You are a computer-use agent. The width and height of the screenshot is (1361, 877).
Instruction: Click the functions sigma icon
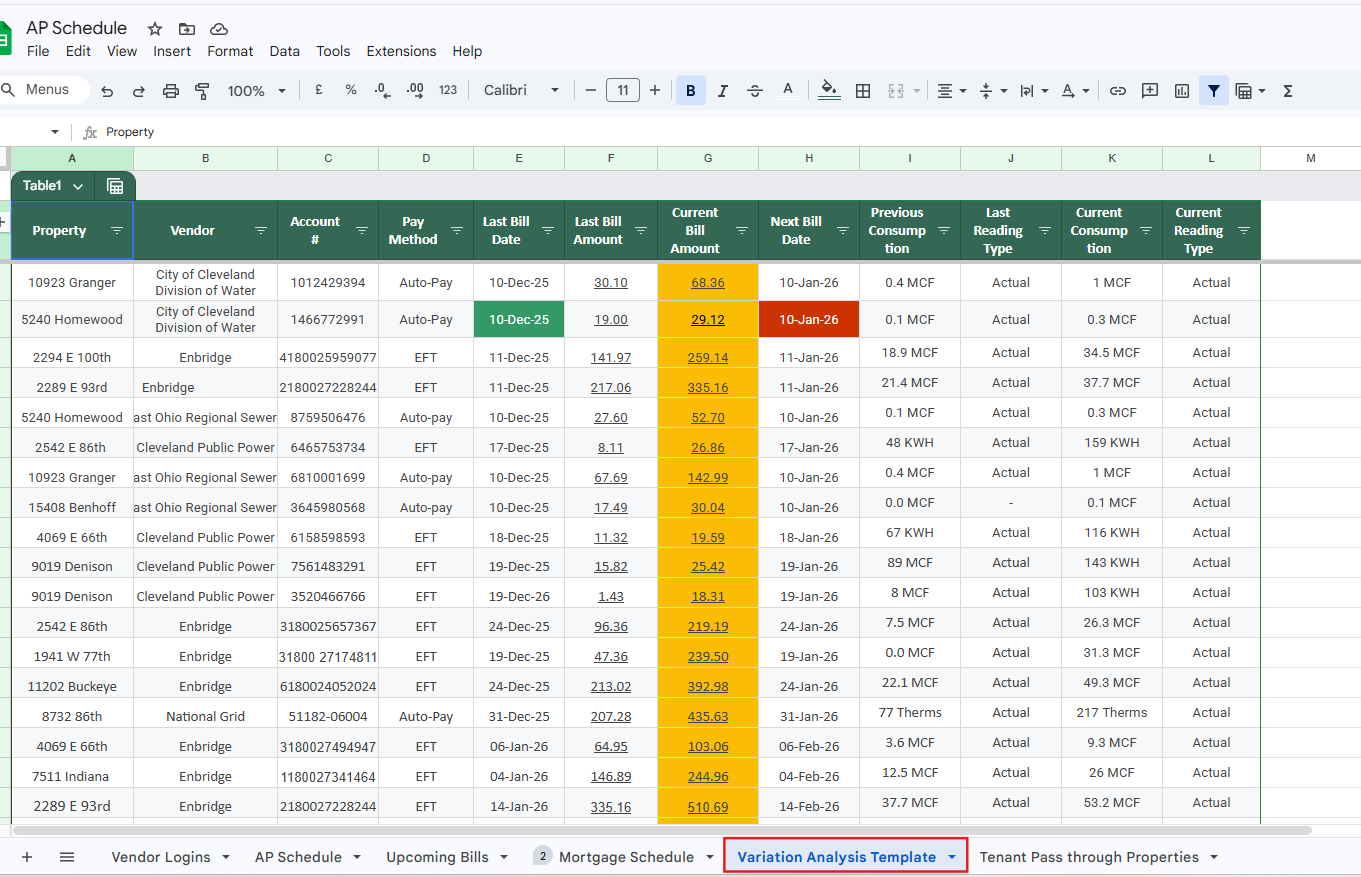pyautogui.click(x=1288, y=91)
